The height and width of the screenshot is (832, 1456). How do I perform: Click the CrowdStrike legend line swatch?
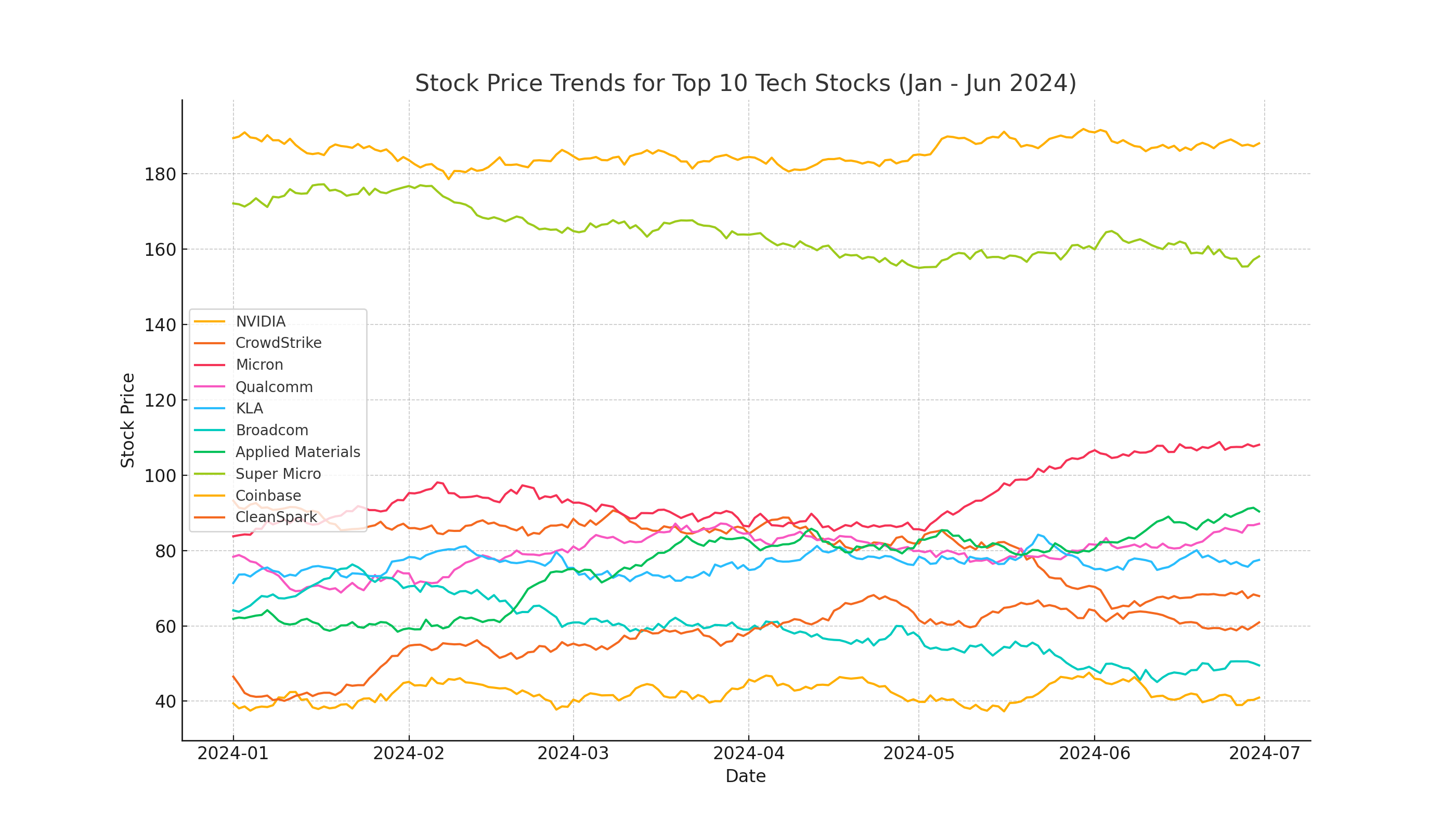(x=209, y=343)
